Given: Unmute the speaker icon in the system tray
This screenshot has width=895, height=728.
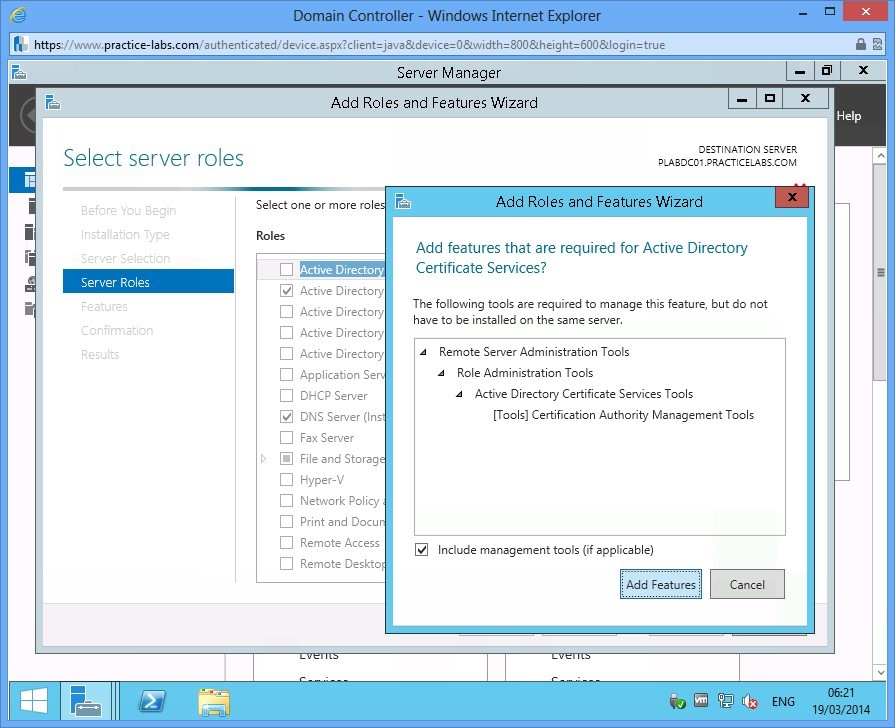Looking at the screenshot, I should tap(750, 701).
